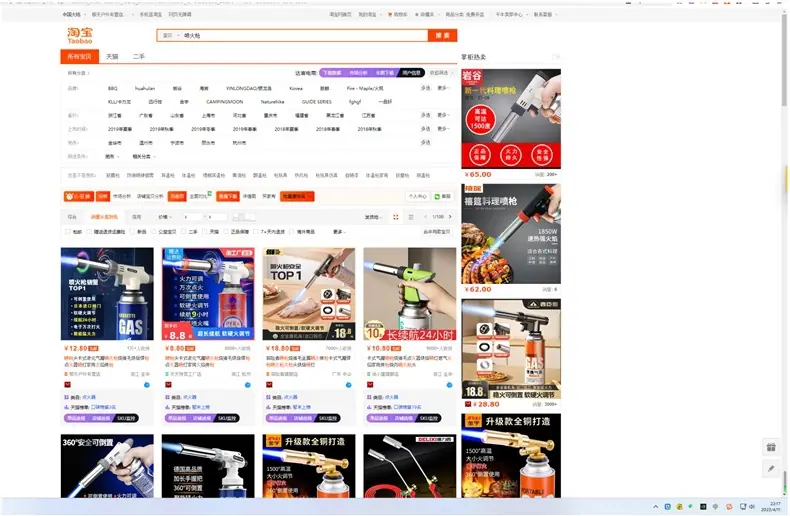790x516 pixels.
Task: Click the pencil feedback icon on right edge
Action: (x=771, y=469)
